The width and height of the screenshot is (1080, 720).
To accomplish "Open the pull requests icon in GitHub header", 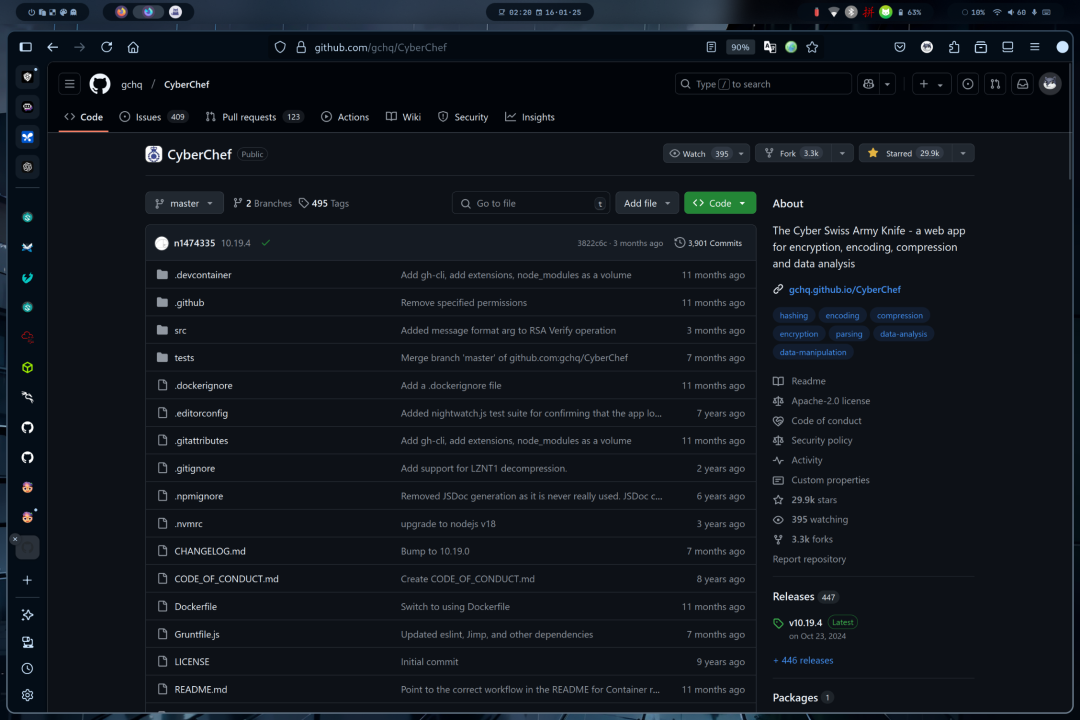I will (x=995, y=84).
